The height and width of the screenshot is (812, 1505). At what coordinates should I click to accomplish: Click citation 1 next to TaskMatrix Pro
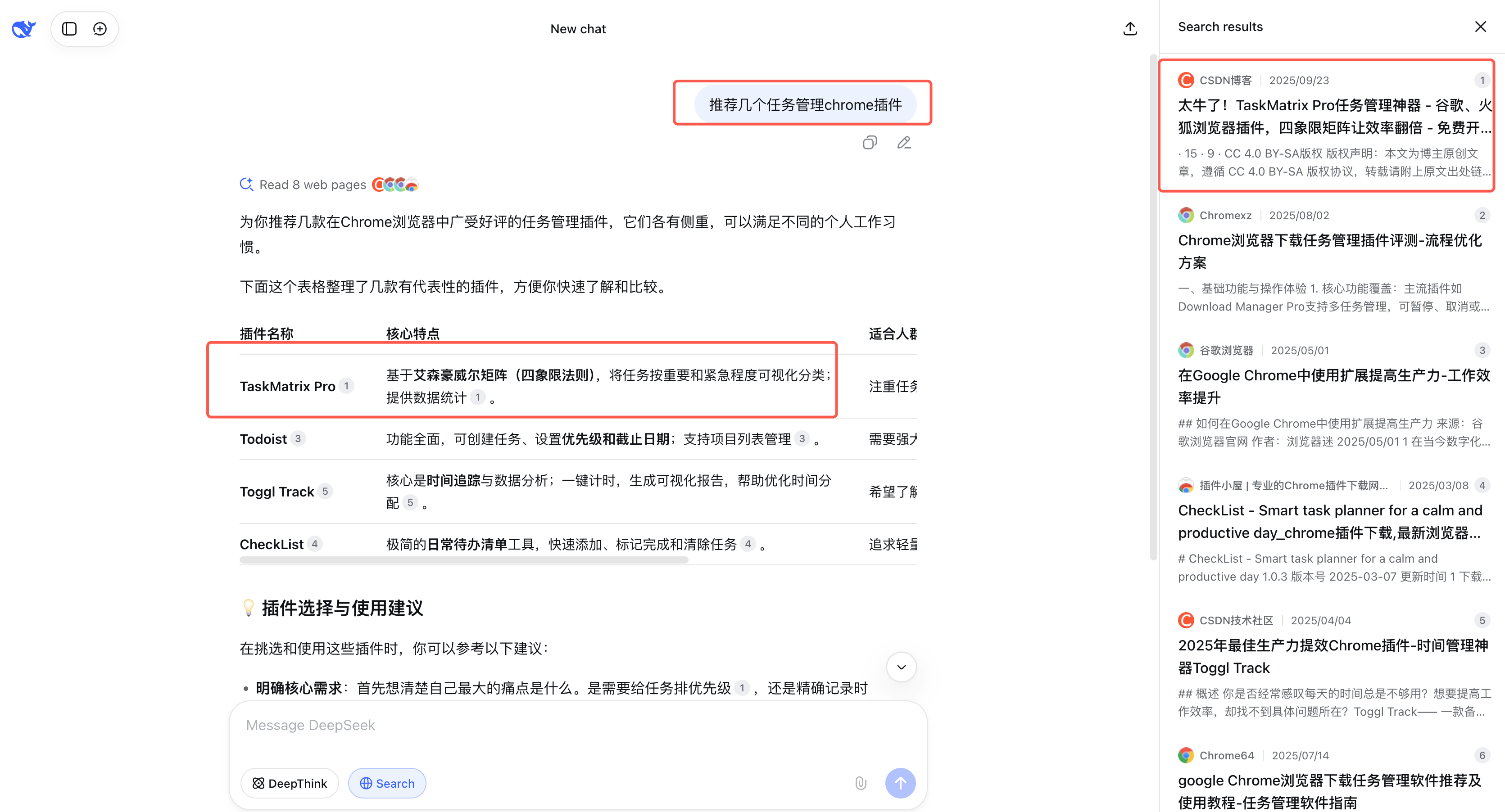click(346, 386)
